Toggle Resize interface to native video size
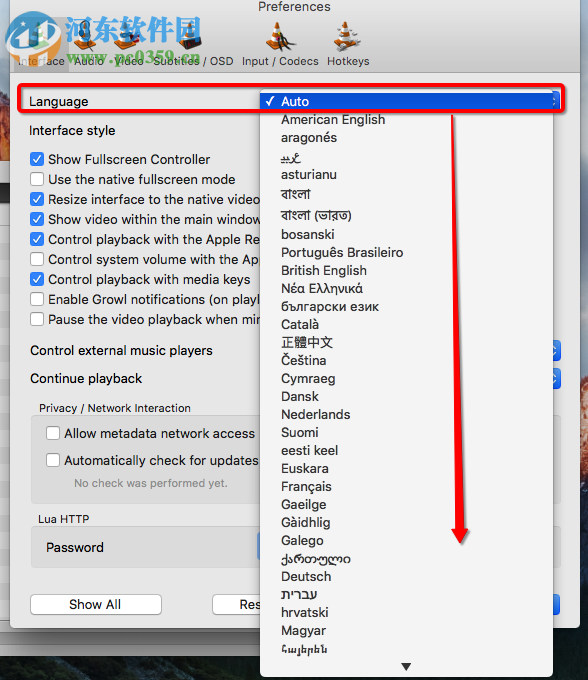The height and width of the screenshot is (680, 588). point(37,199)
